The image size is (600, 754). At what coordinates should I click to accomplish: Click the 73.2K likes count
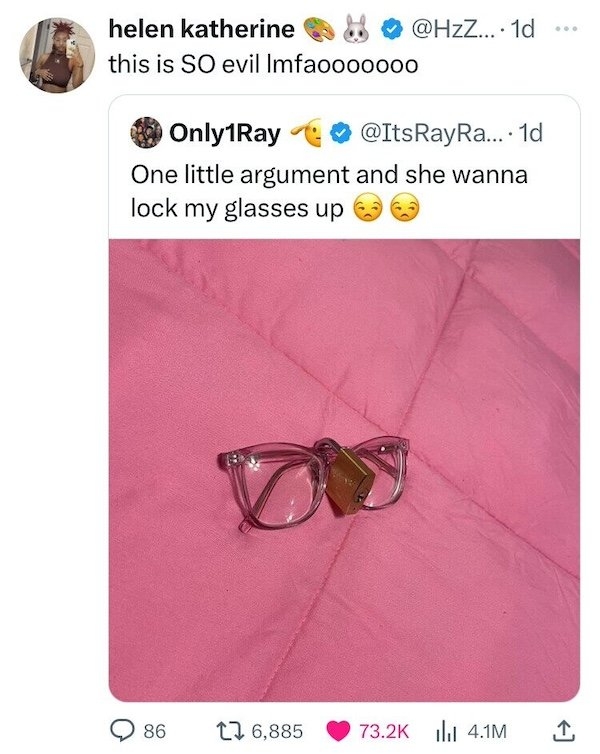pos(384,731)
